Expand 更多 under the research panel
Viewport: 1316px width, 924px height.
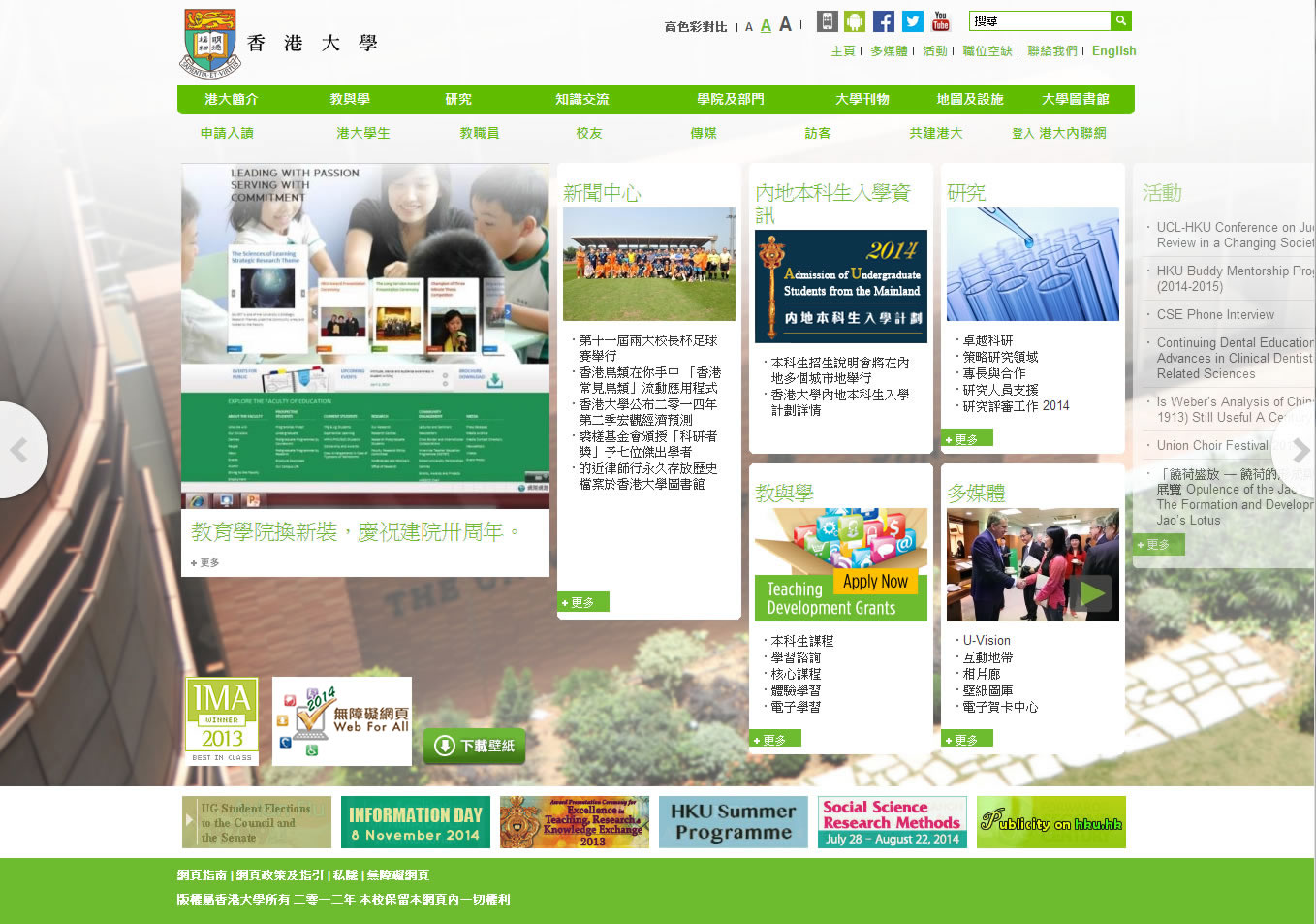[966, 439]
